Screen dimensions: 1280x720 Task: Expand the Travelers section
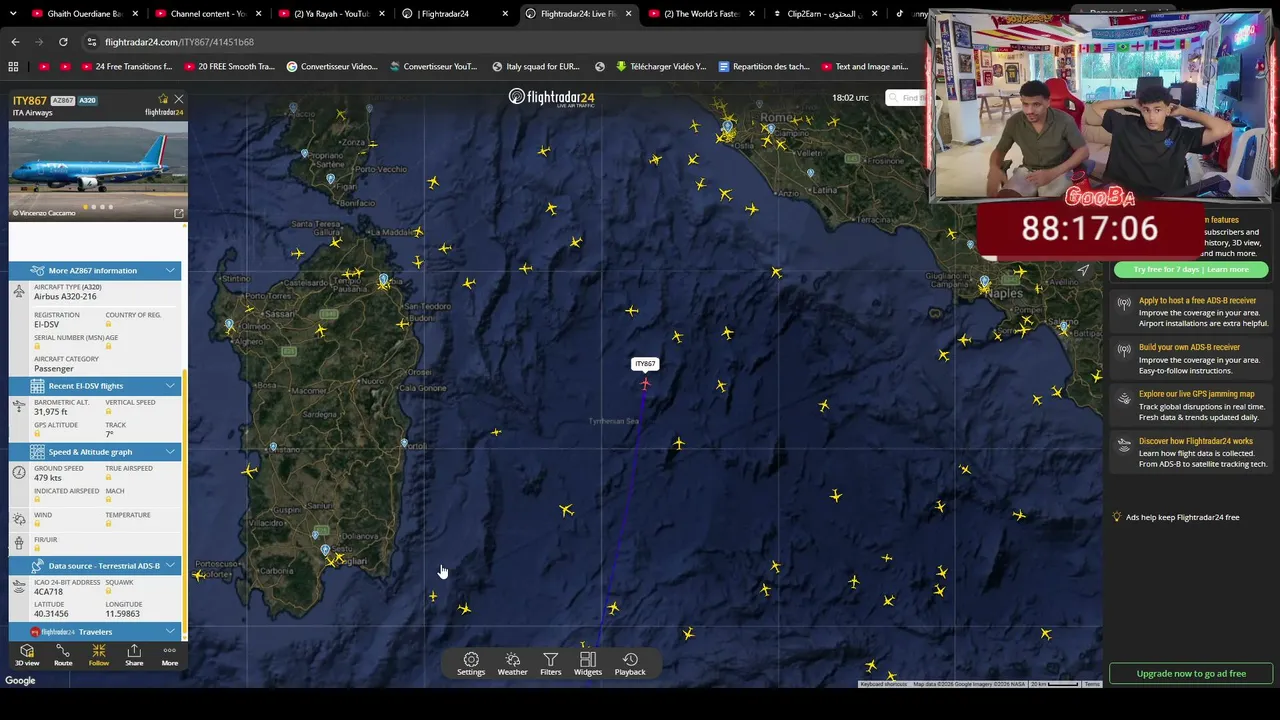coord(95,632)
